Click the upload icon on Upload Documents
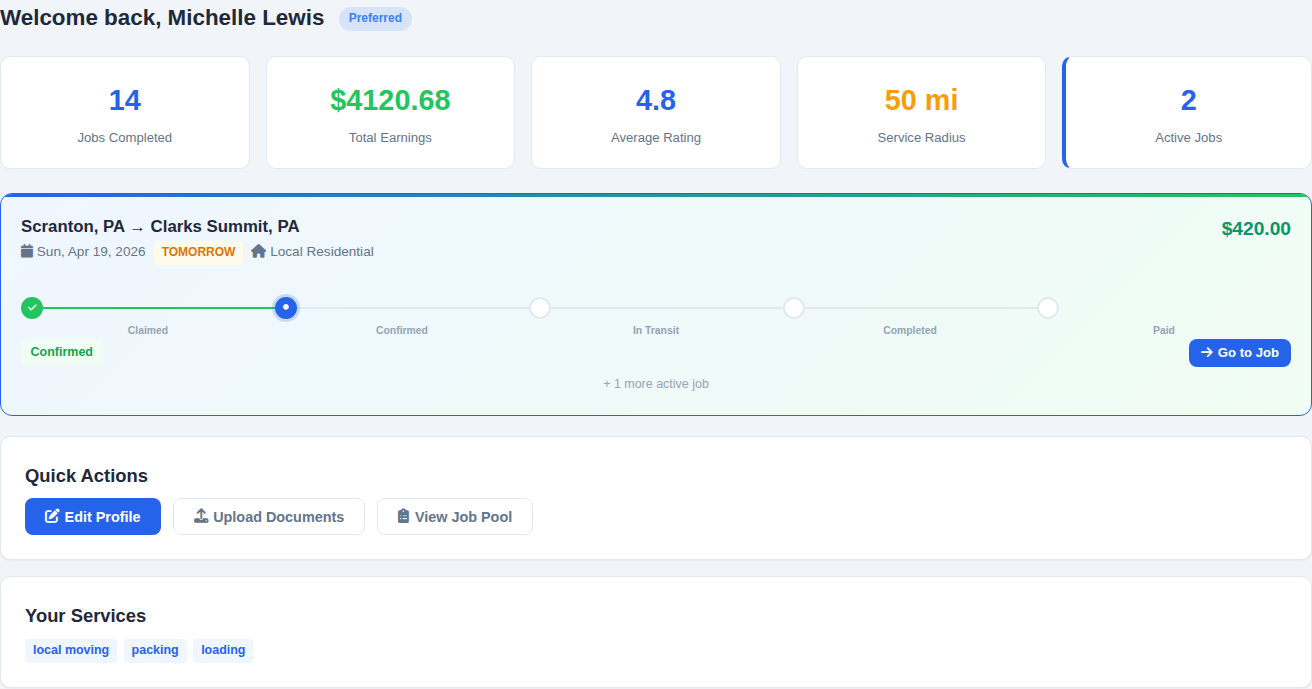 pyautogui.click(x=201, y=516)
